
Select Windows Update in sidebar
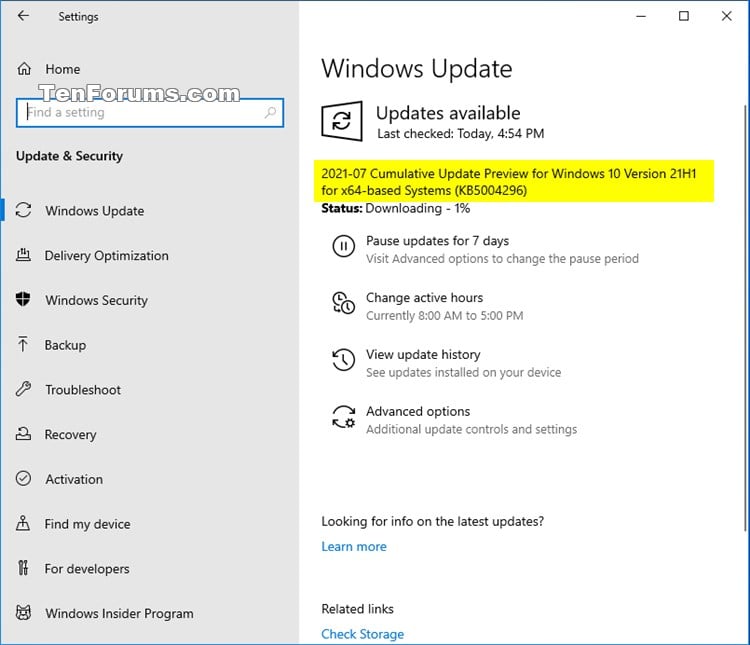95,211
